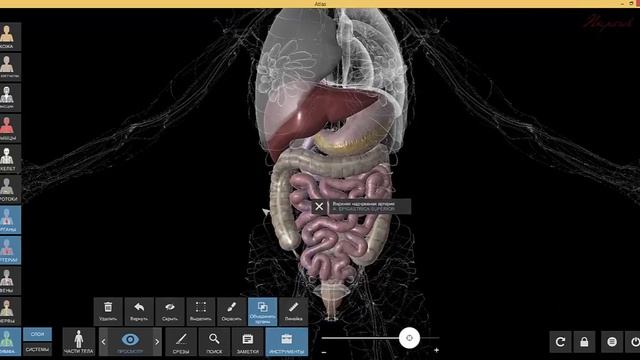This screenshot has width=640, height=360.
Task: Open Заметки (notes)
Action: pos(247,342)
